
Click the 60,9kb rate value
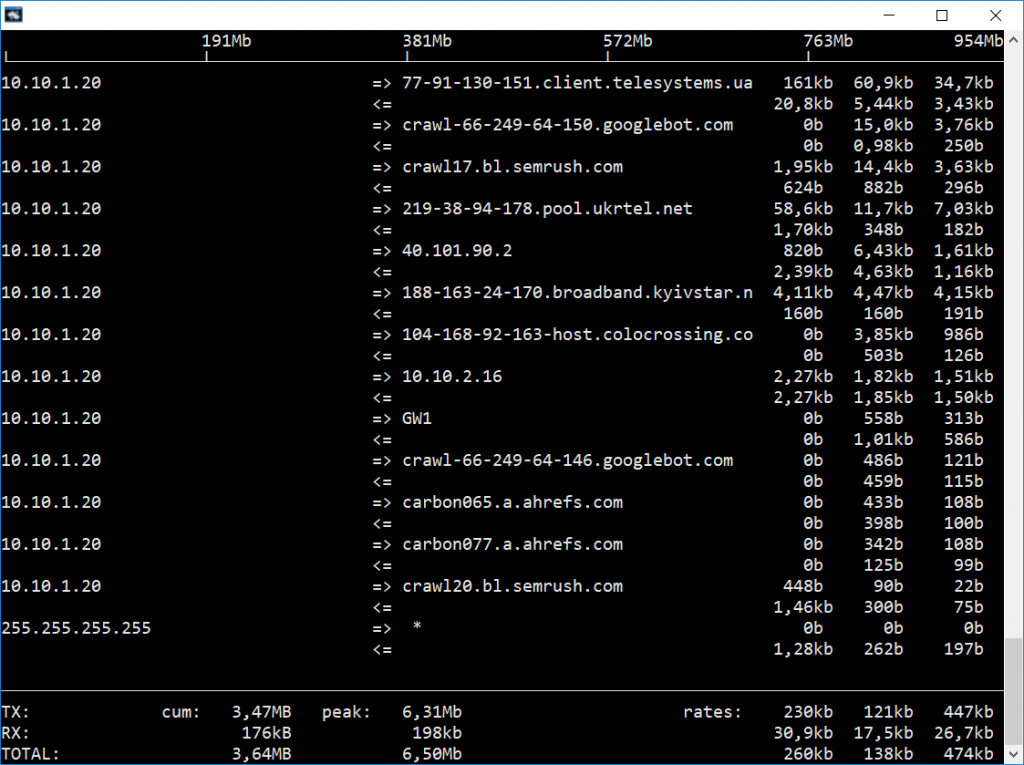[883, 83]
